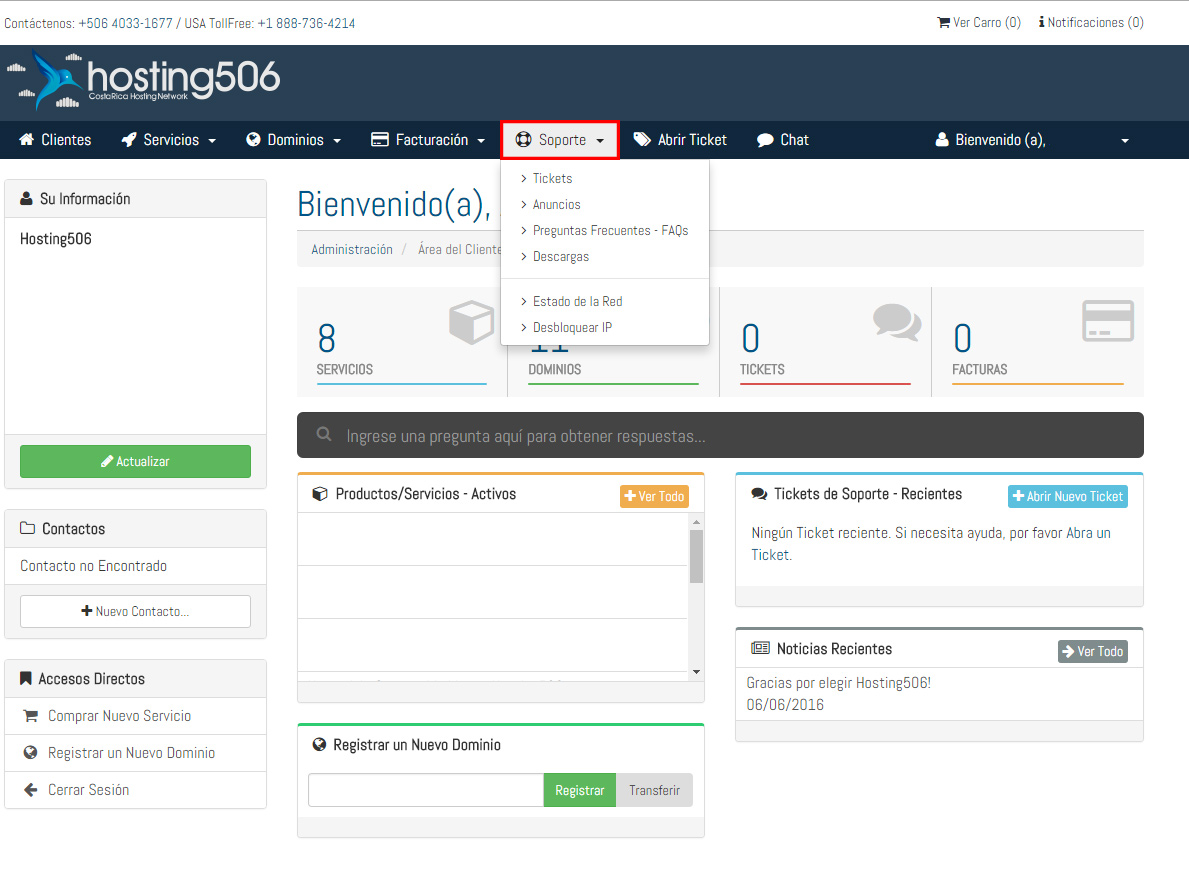1189x870 pixels.
Task: Select Desbloquear IP in Soporte menu
Action: pos(572,327)
